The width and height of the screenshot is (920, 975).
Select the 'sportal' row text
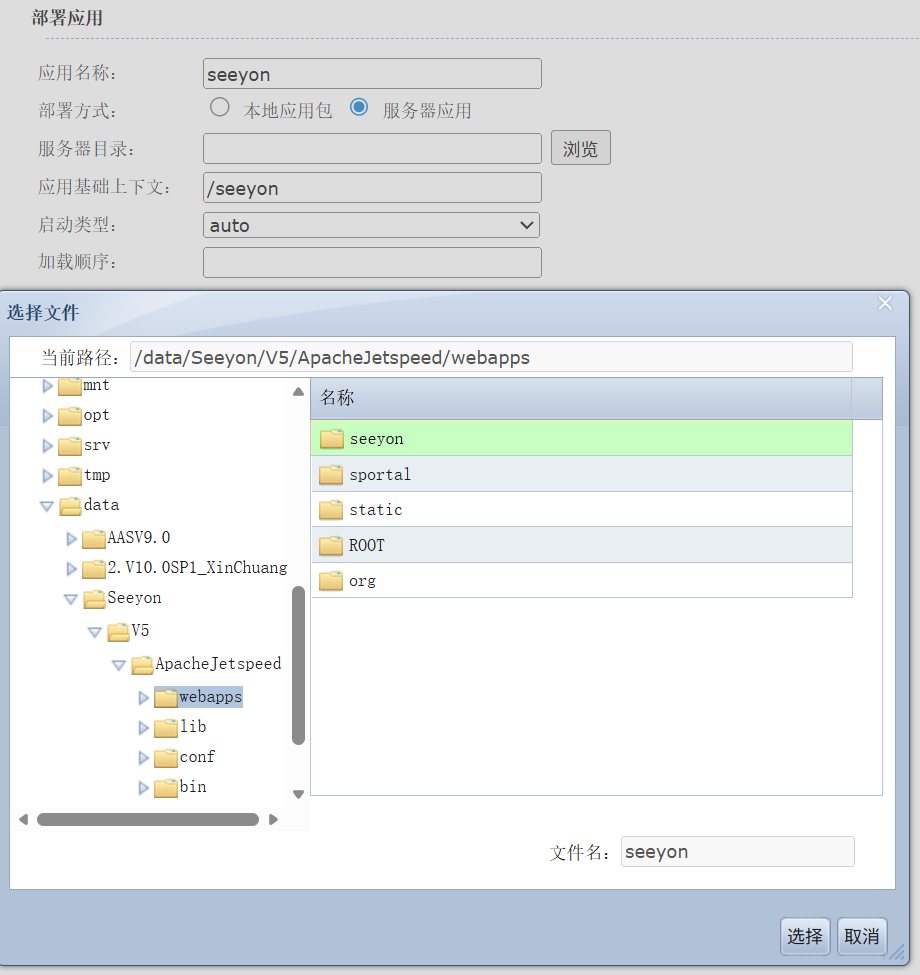(380, 474)
